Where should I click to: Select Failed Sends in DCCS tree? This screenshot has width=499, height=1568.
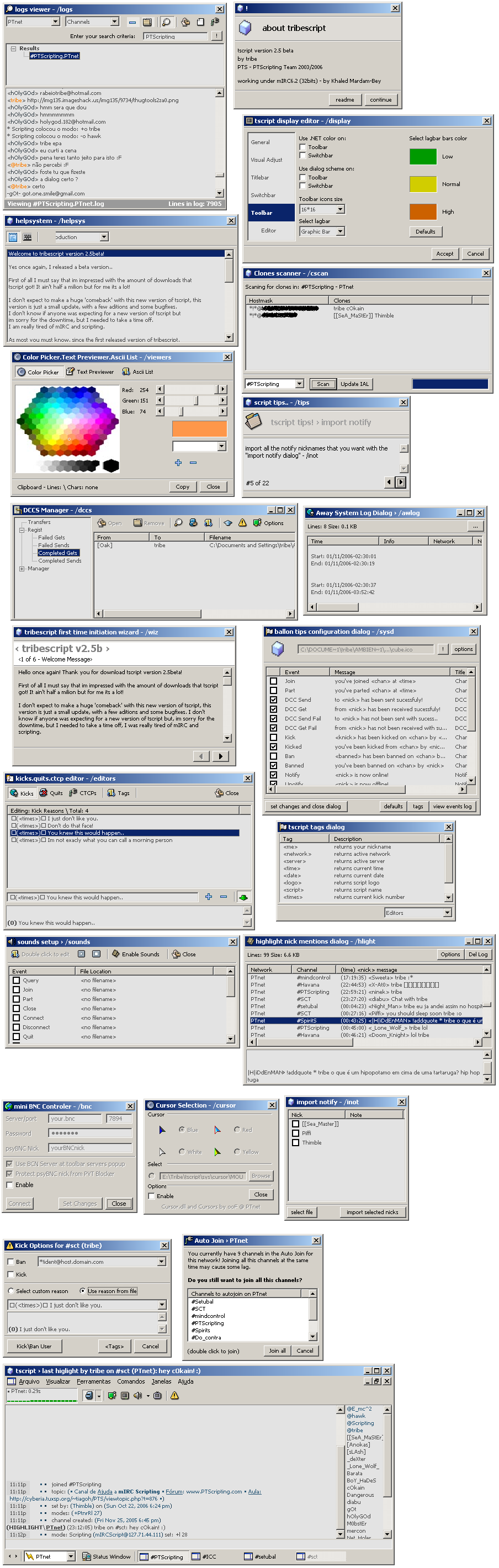coord(54,545)
